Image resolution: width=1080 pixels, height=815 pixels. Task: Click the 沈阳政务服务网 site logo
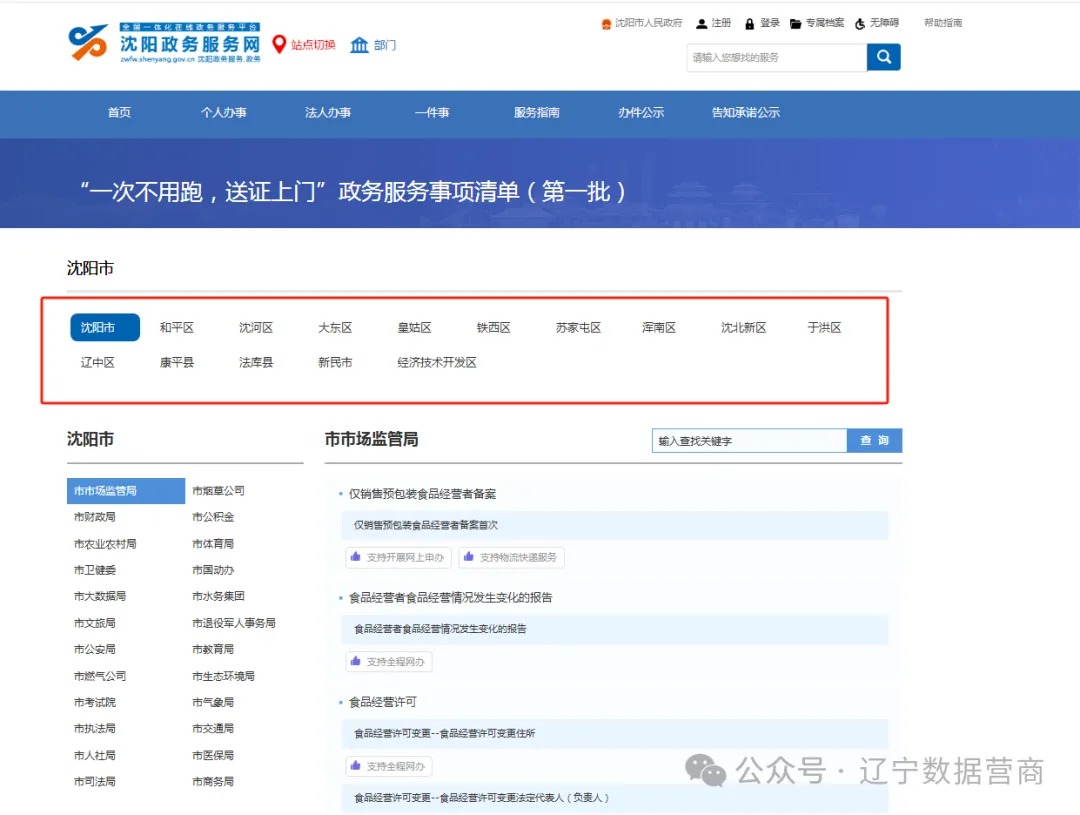(165, 44)
